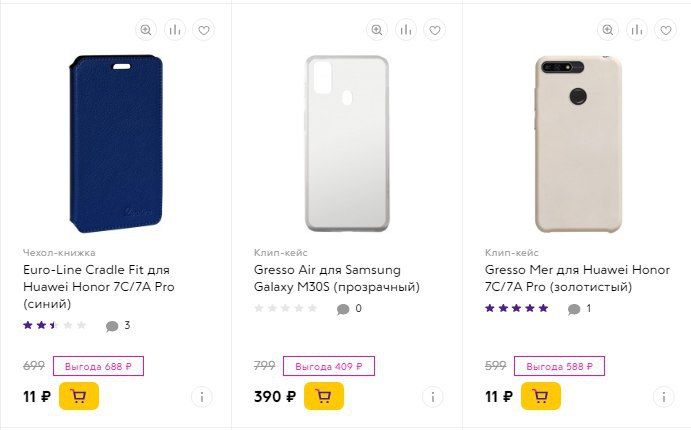Add Gresso Air case to favorites
Viewport: 691px width, 430px height.
(x=435, y=30)
